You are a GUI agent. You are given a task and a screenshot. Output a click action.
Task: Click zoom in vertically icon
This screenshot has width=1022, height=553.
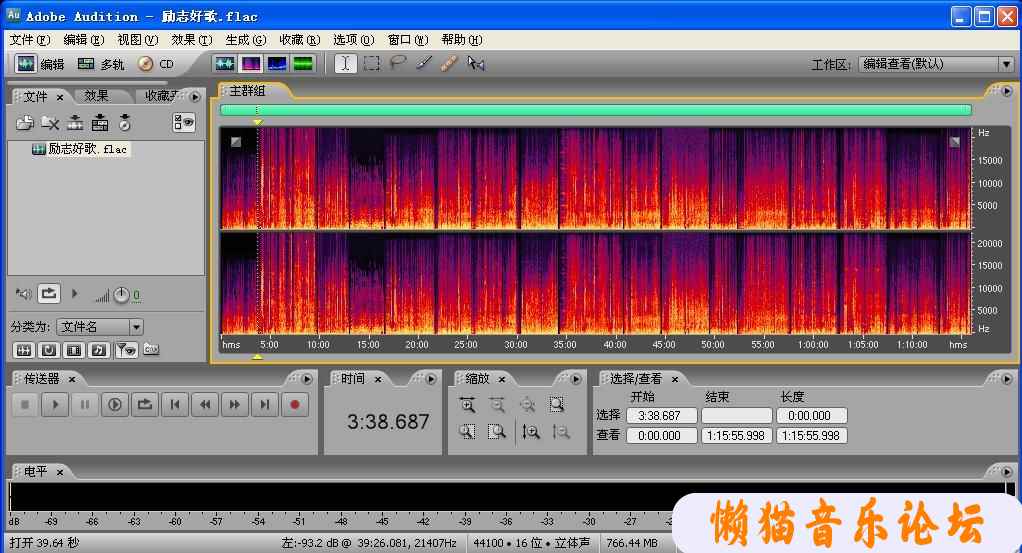click(531, 432)
